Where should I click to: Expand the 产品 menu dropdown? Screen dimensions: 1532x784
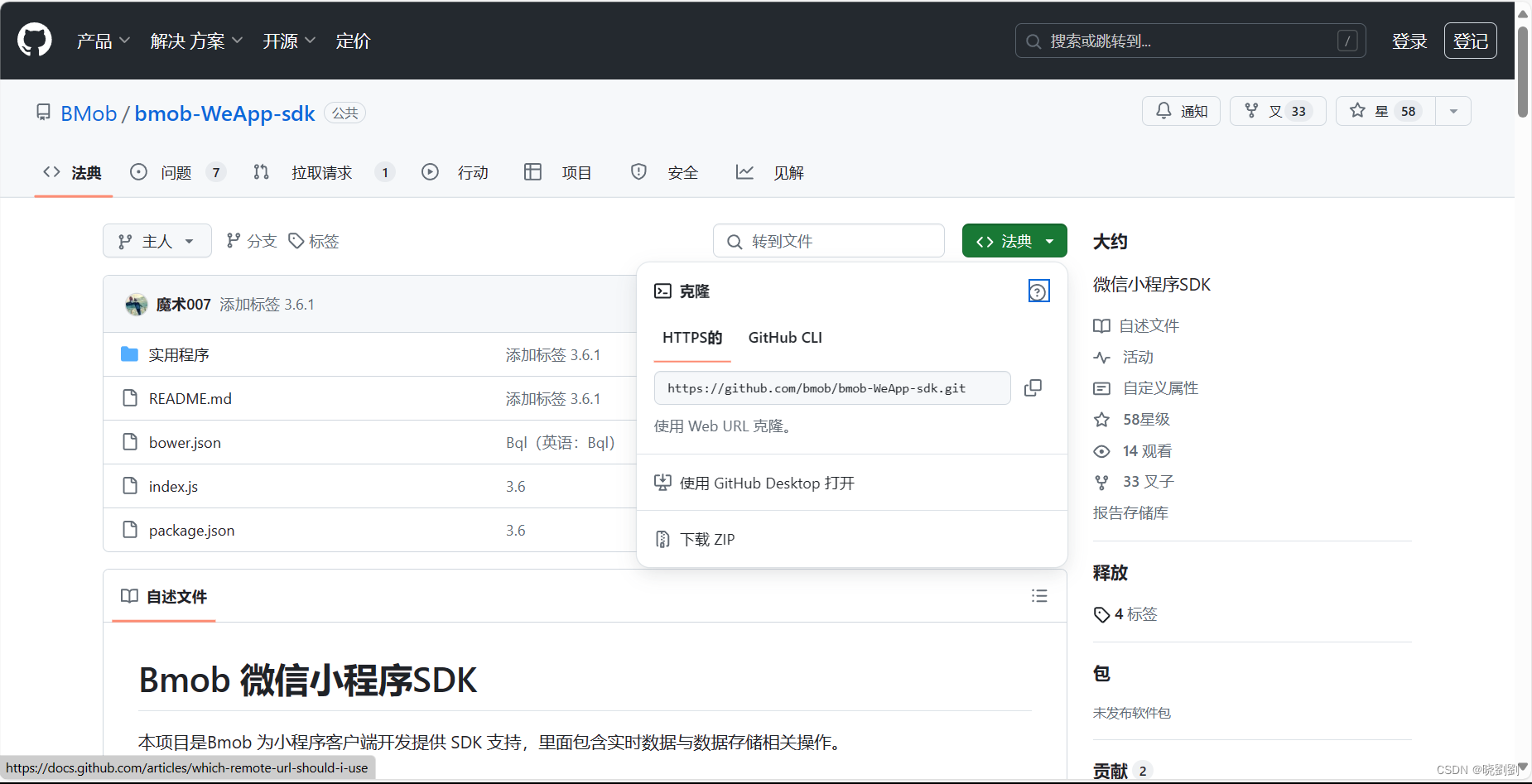tap(102, 41)
